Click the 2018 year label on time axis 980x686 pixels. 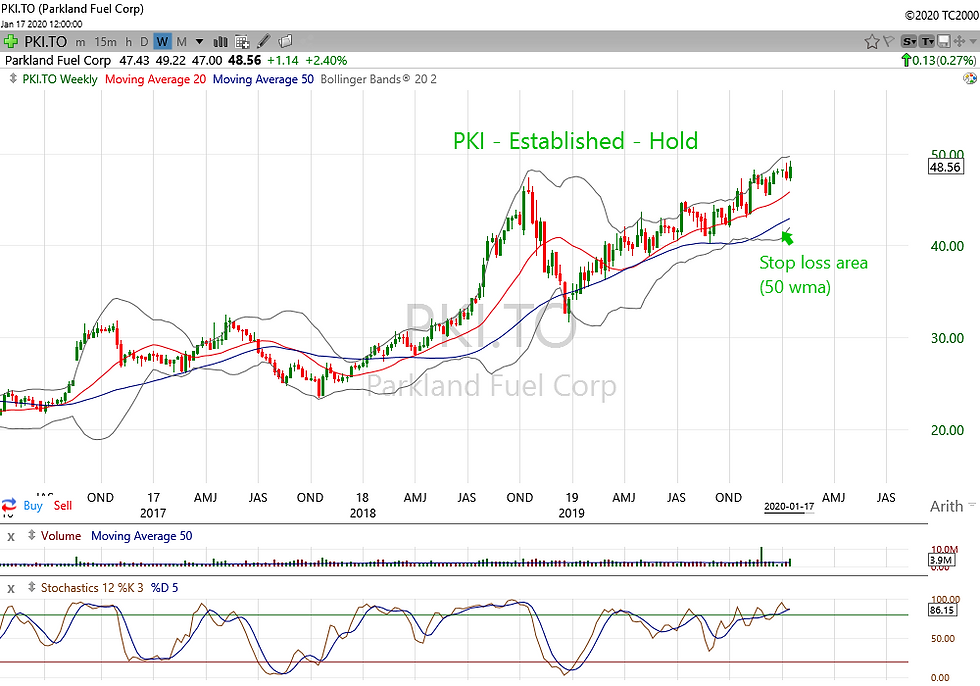[362, 514]
